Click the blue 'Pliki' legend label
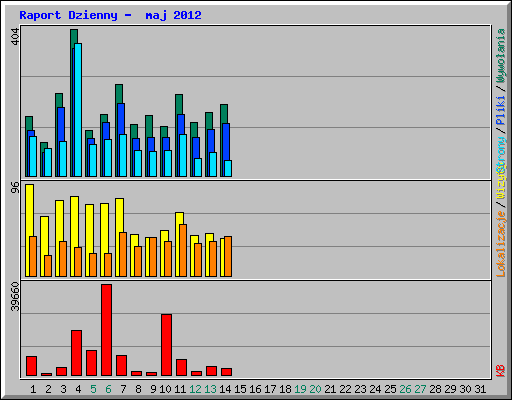This screenshot has height=400, width=512. click(501, 110)
